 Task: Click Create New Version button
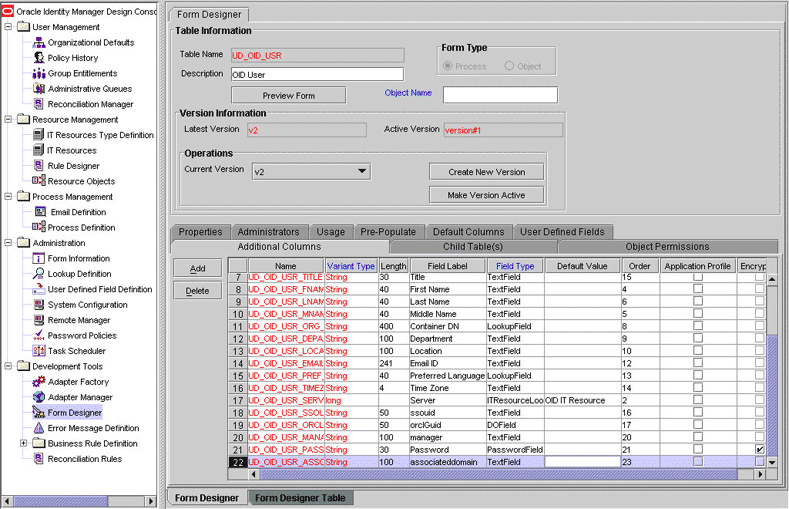click(x=487, y=172)
